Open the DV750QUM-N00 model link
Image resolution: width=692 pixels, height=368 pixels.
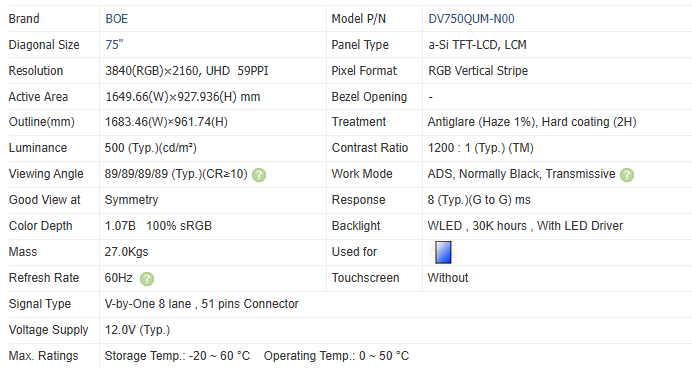coord(471,19)
